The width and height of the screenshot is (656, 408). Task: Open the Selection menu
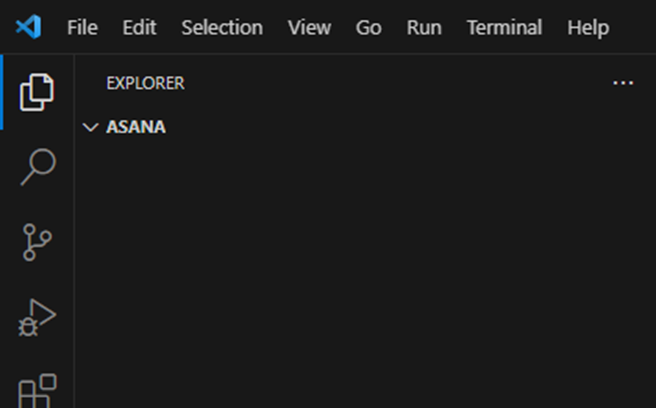pos(222,27)
